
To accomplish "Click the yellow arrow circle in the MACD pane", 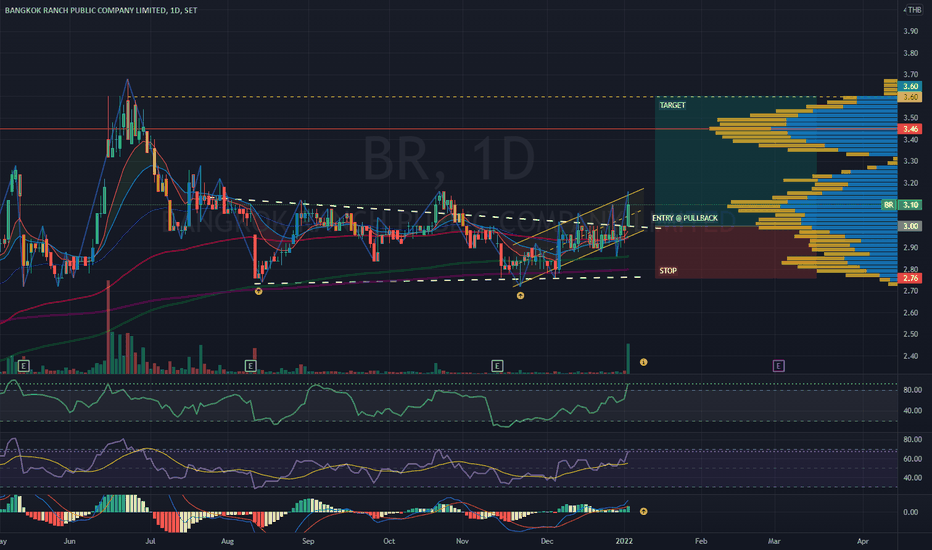I will click(643, 511).
